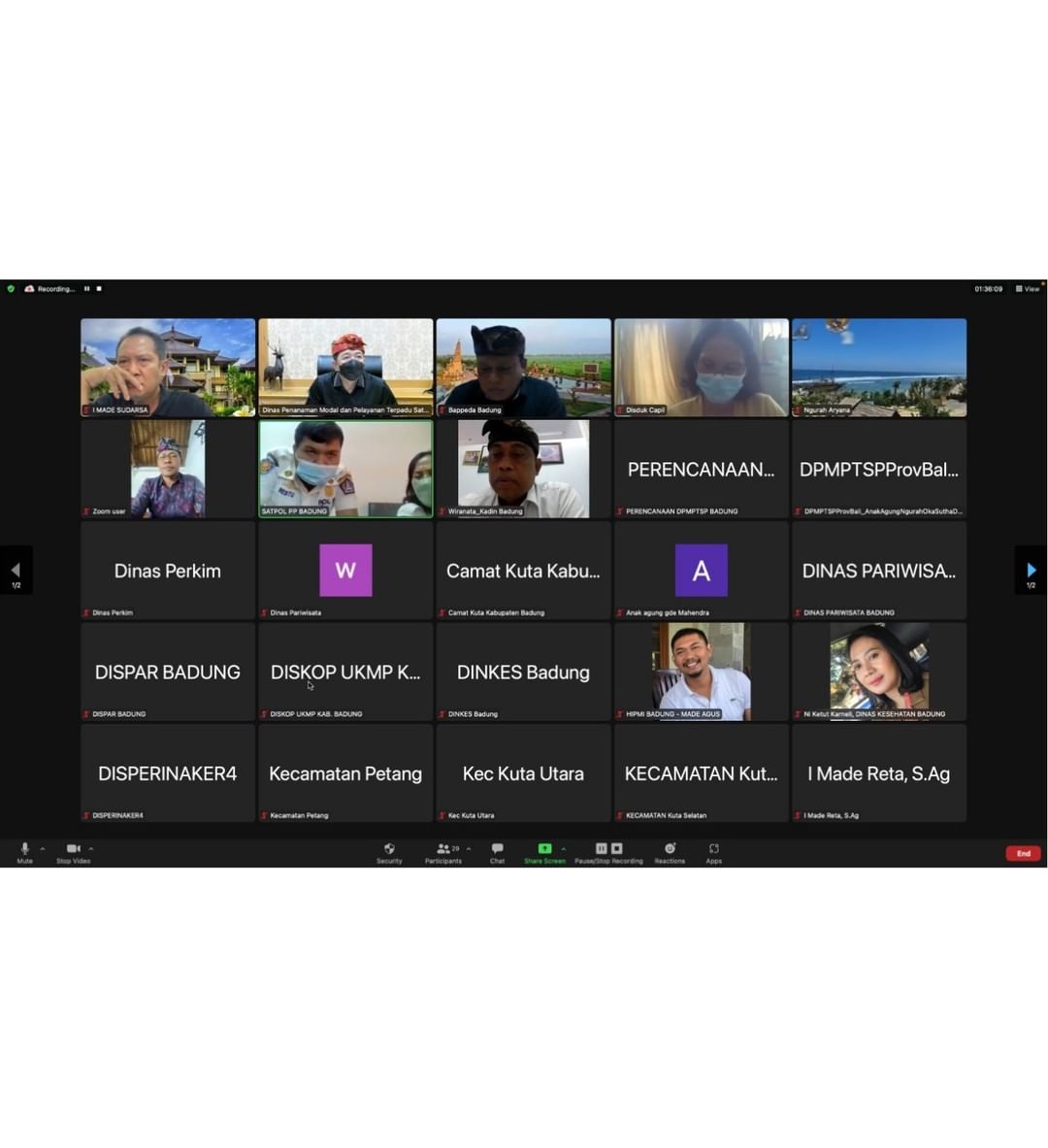The image size is (1048, 1148).
Task: Click the red End button
Action: 1023,853
